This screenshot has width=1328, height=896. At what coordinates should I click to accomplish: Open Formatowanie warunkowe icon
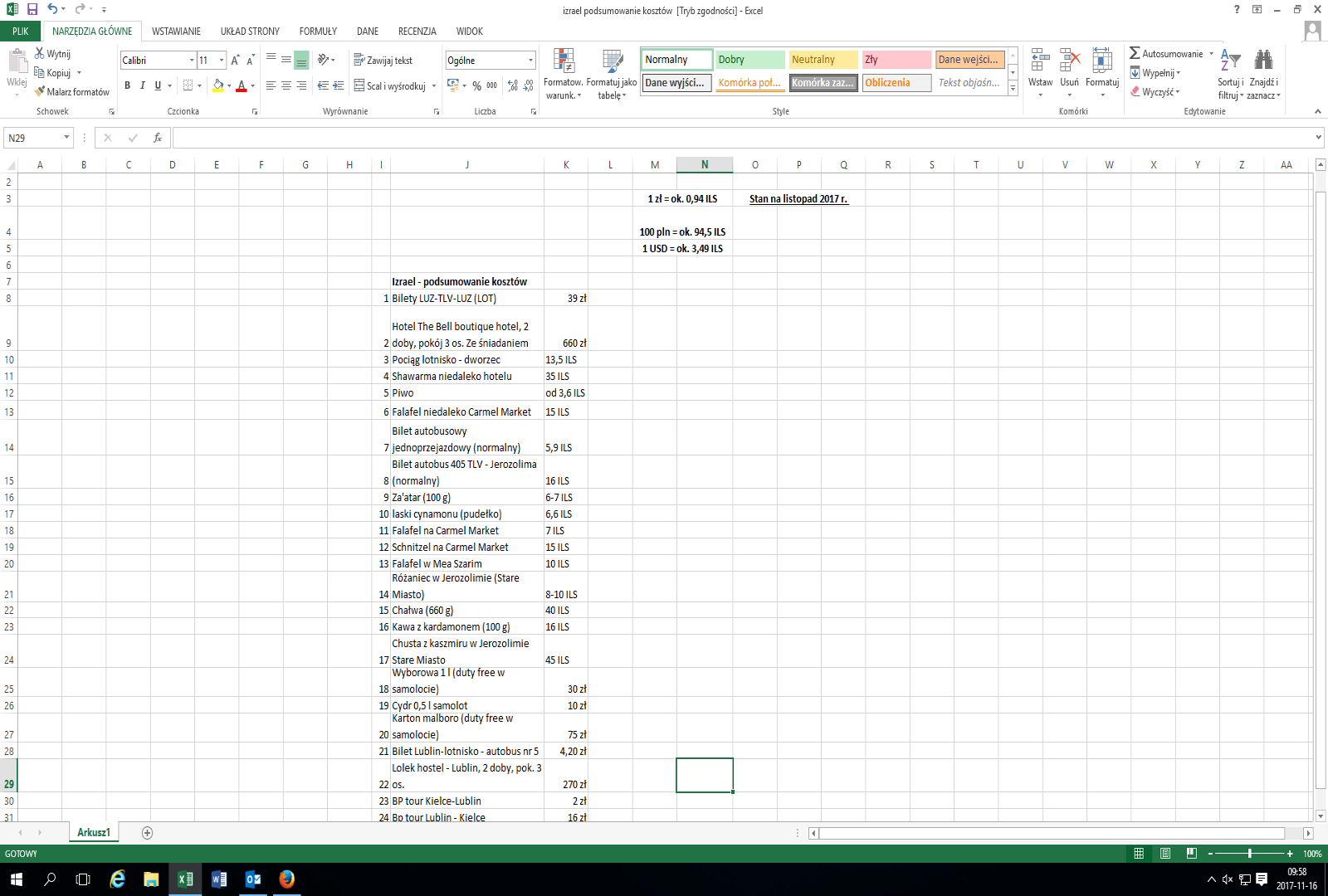pos(564,75)
